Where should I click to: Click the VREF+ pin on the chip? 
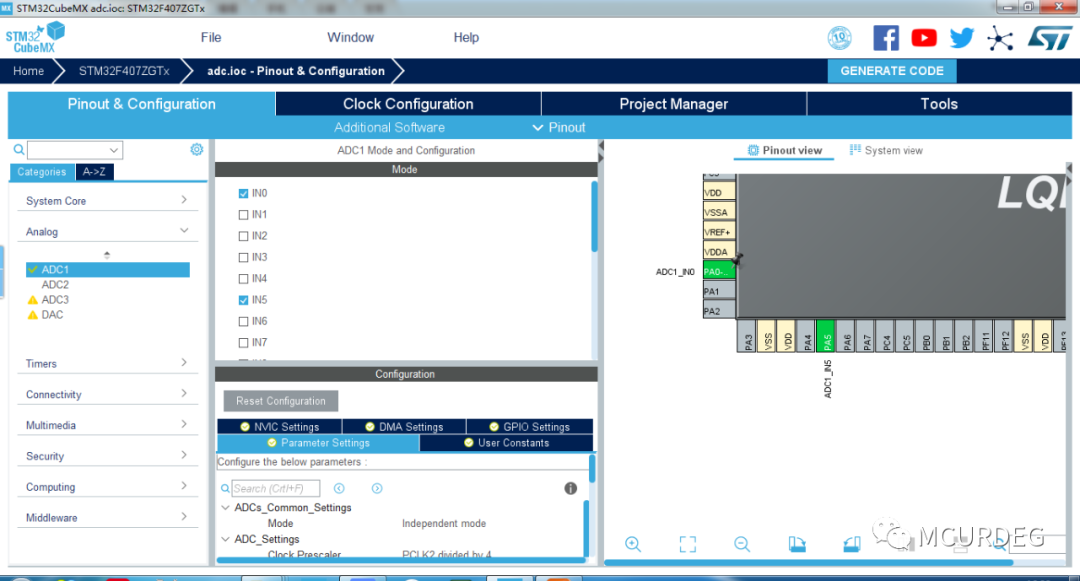(719, 232)
